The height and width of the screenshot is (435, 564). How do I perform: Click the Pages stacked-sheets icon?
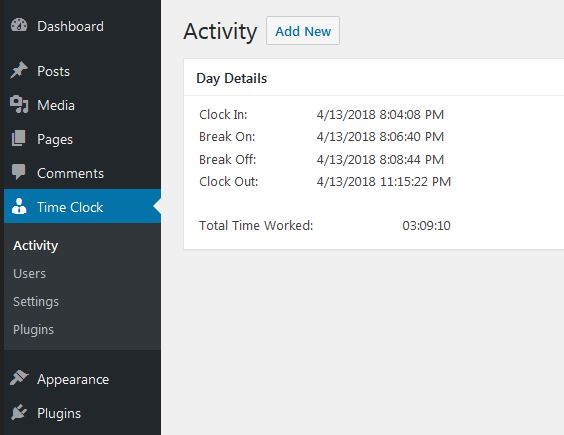click(x=19, y=139)
